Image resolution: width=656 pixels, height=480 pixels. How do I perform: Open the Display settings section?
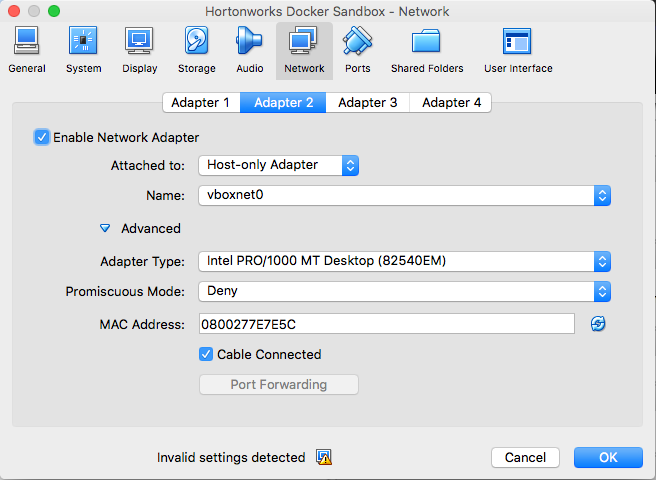click(139, 50)
